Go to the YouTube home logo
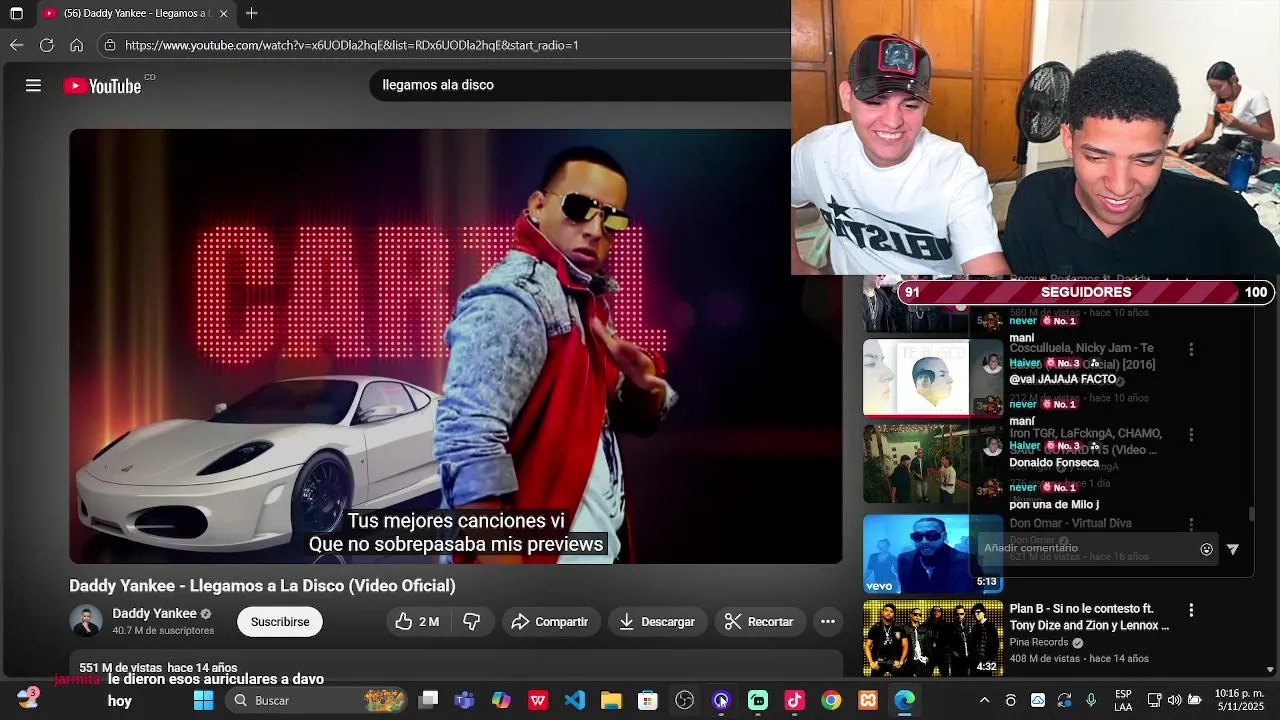1280x720 pixels. [x=102, y=86]
